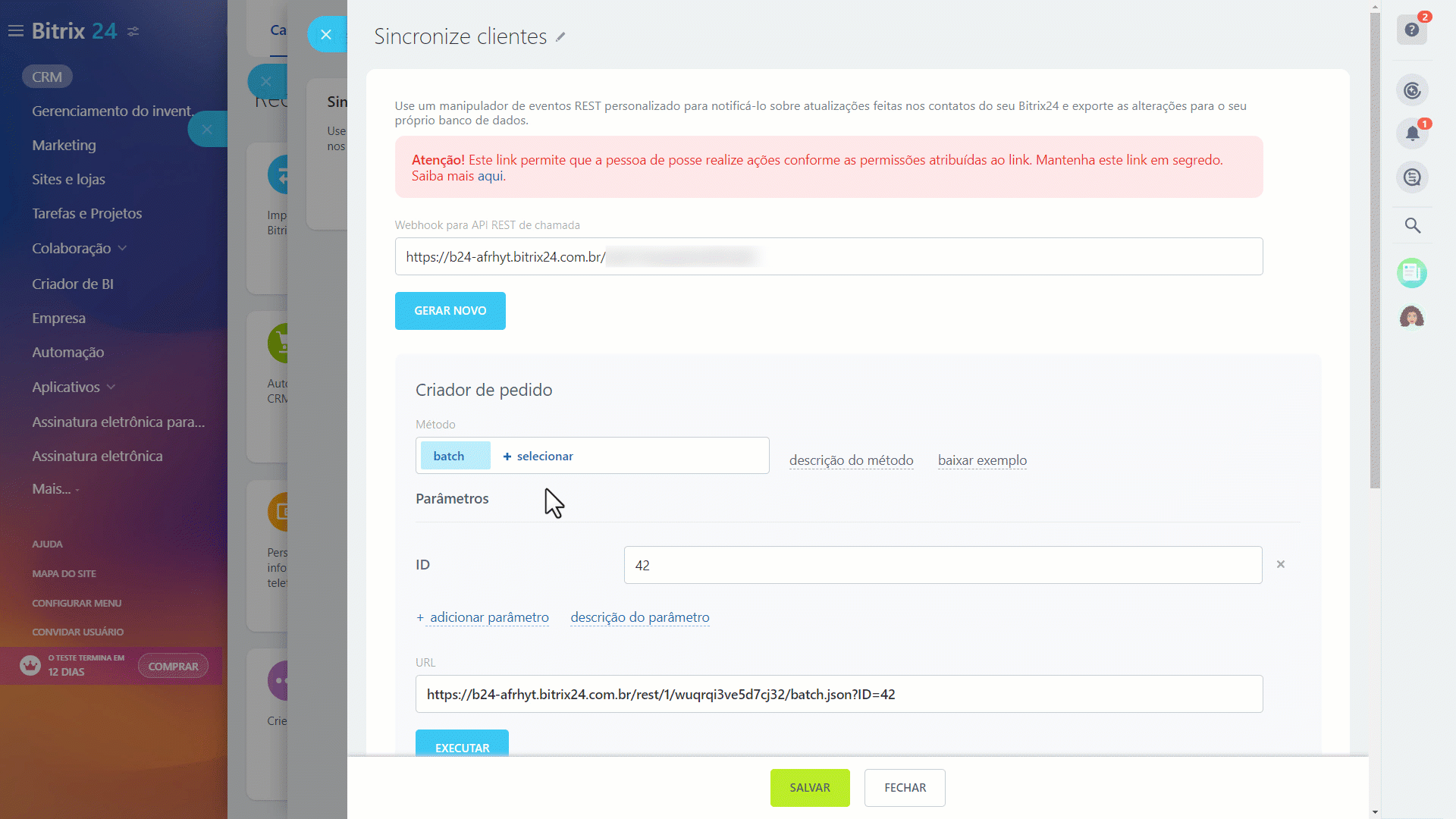Viewport: 1456px width, 819px height.
Task: Open the hamburger navigation menu
Action: [15, 30]
